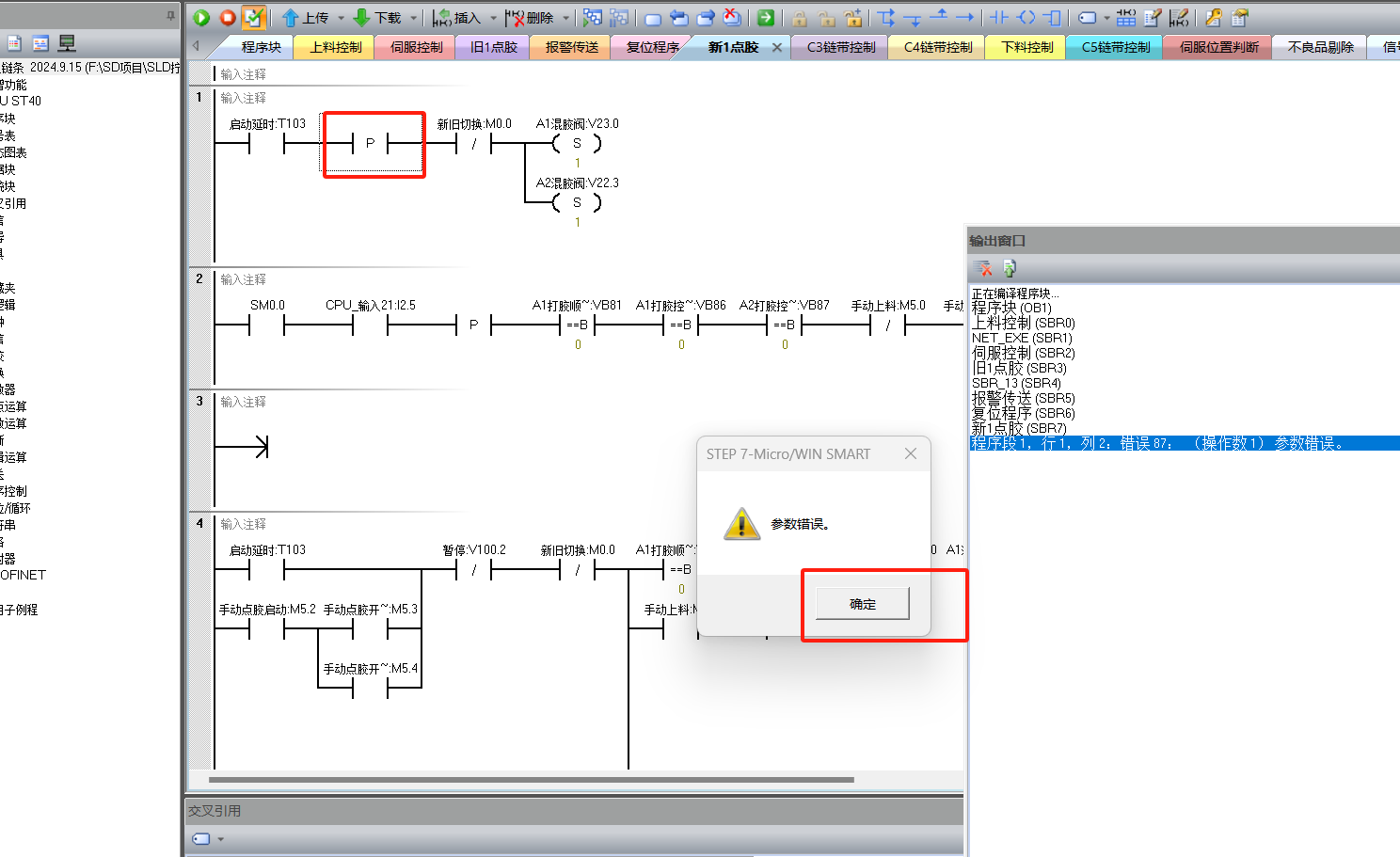Insert a horizontal line arrow icon
Screen dimensions: 1400x857
pyautogui.click(x=965, y=18)
